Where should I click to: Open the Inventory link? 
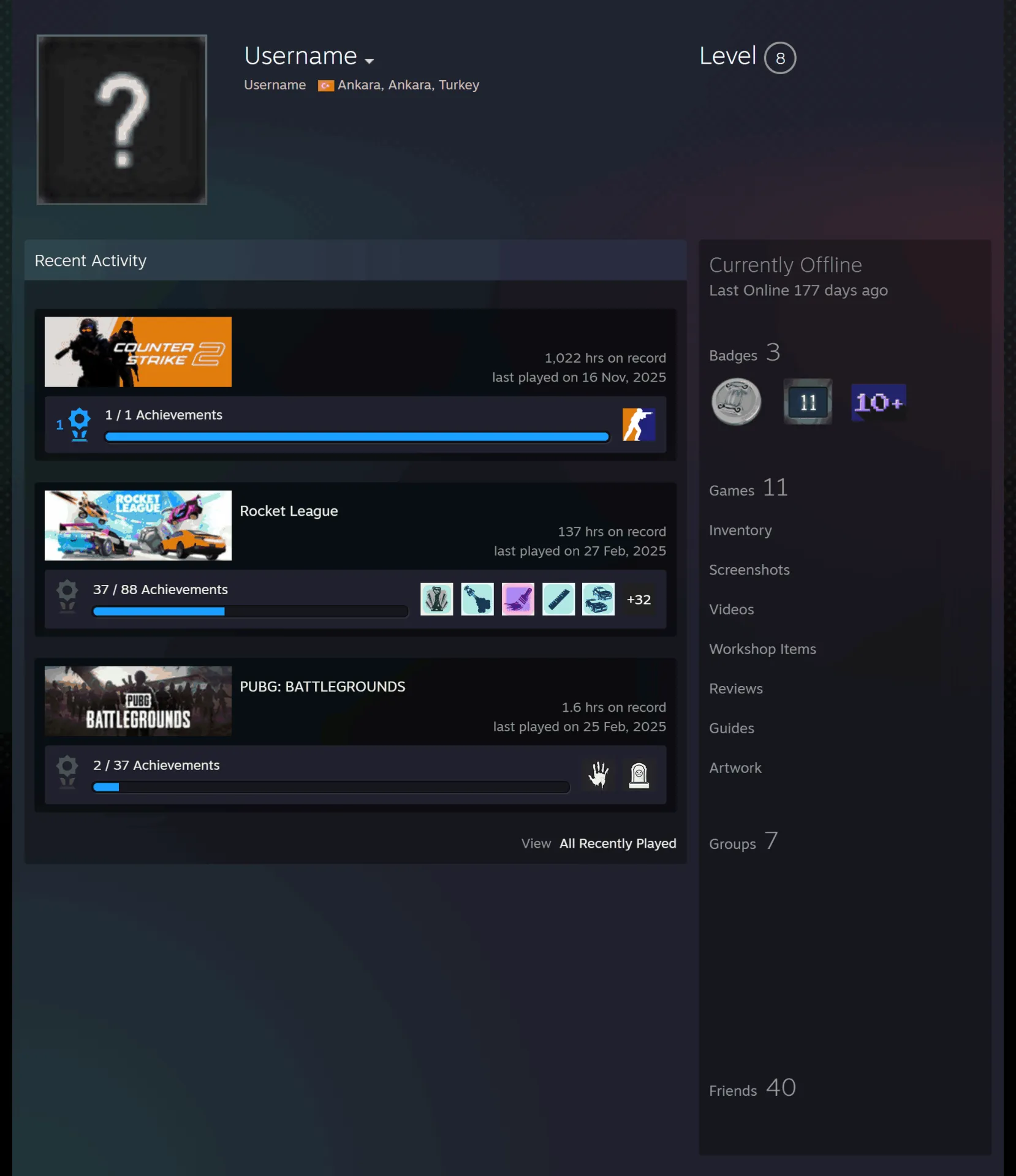click(740, 530)
